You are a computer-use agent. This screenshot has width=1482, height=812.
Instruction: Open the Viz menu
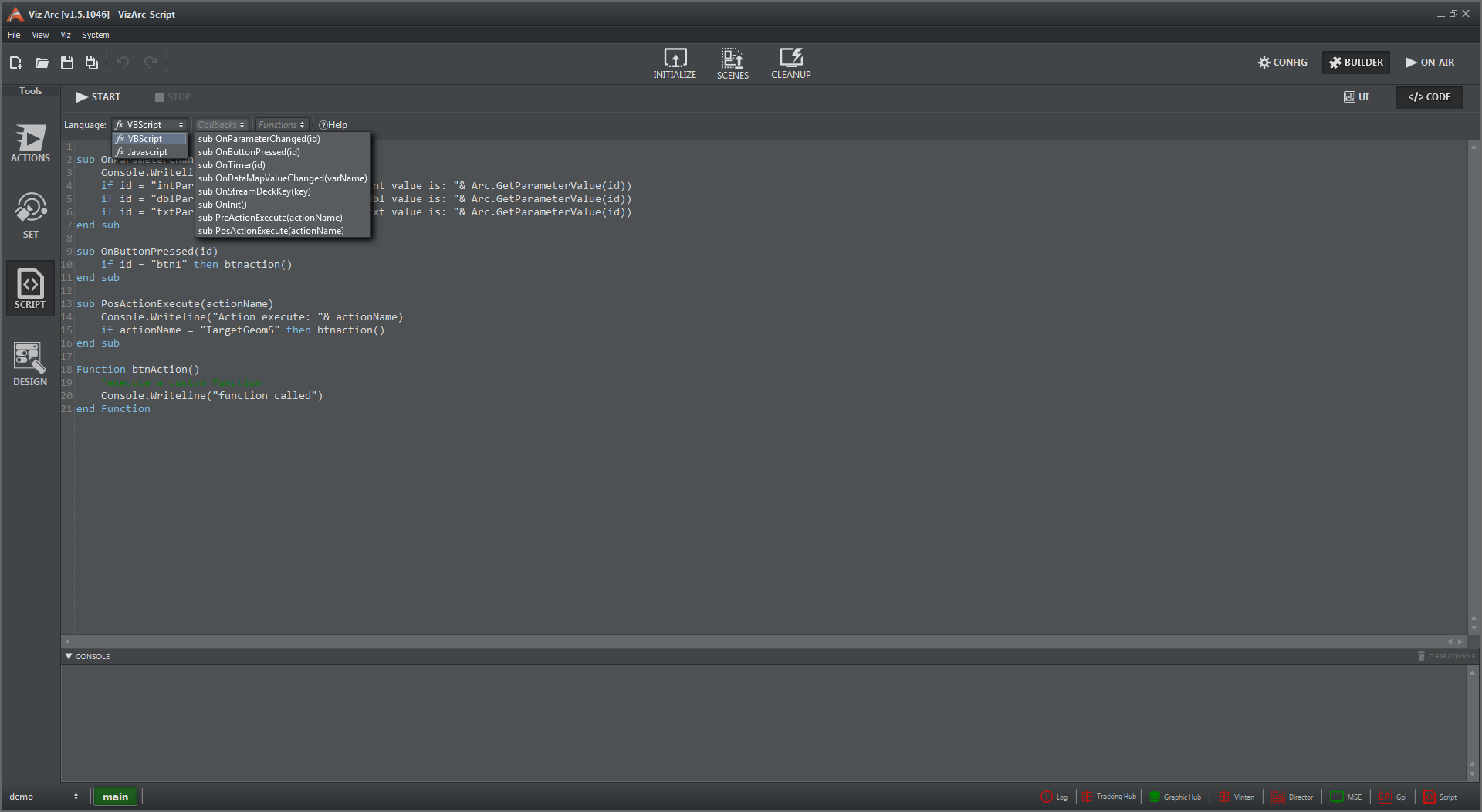(x=66, y=35)
